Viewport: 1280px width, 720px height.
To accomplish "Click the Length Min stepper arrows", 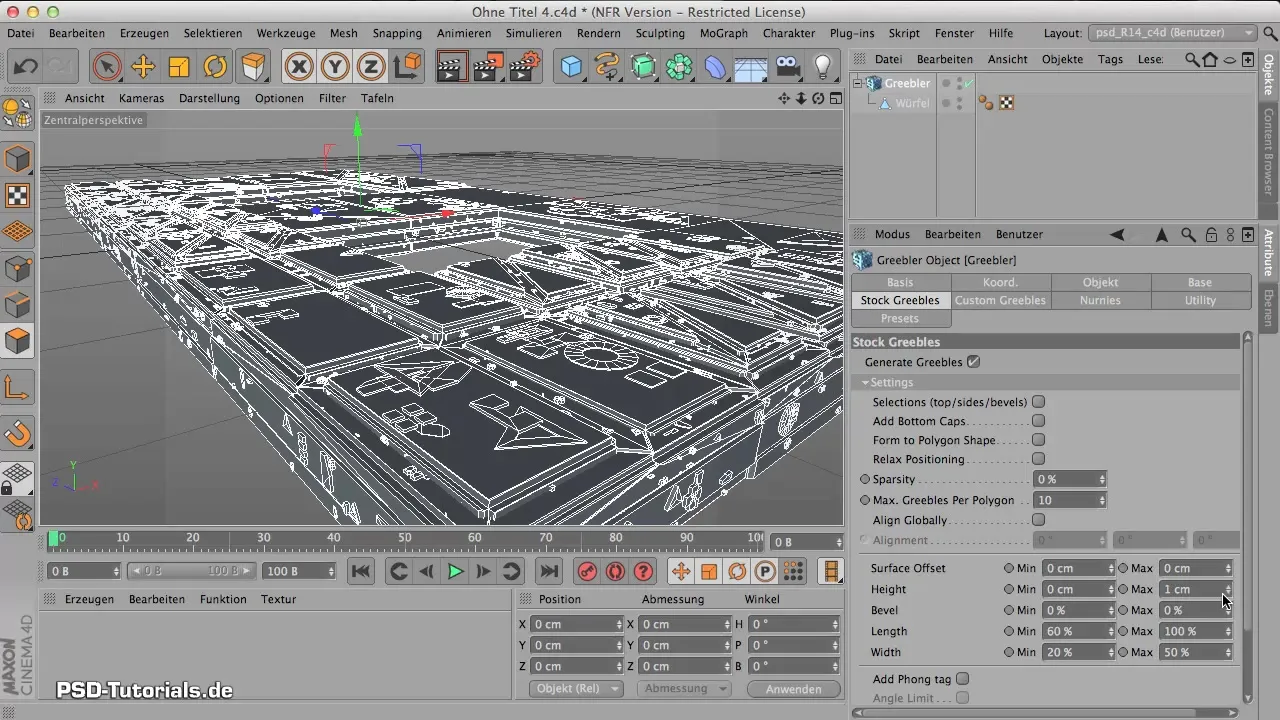I will pyautogui.click(x=1110, y=631).
